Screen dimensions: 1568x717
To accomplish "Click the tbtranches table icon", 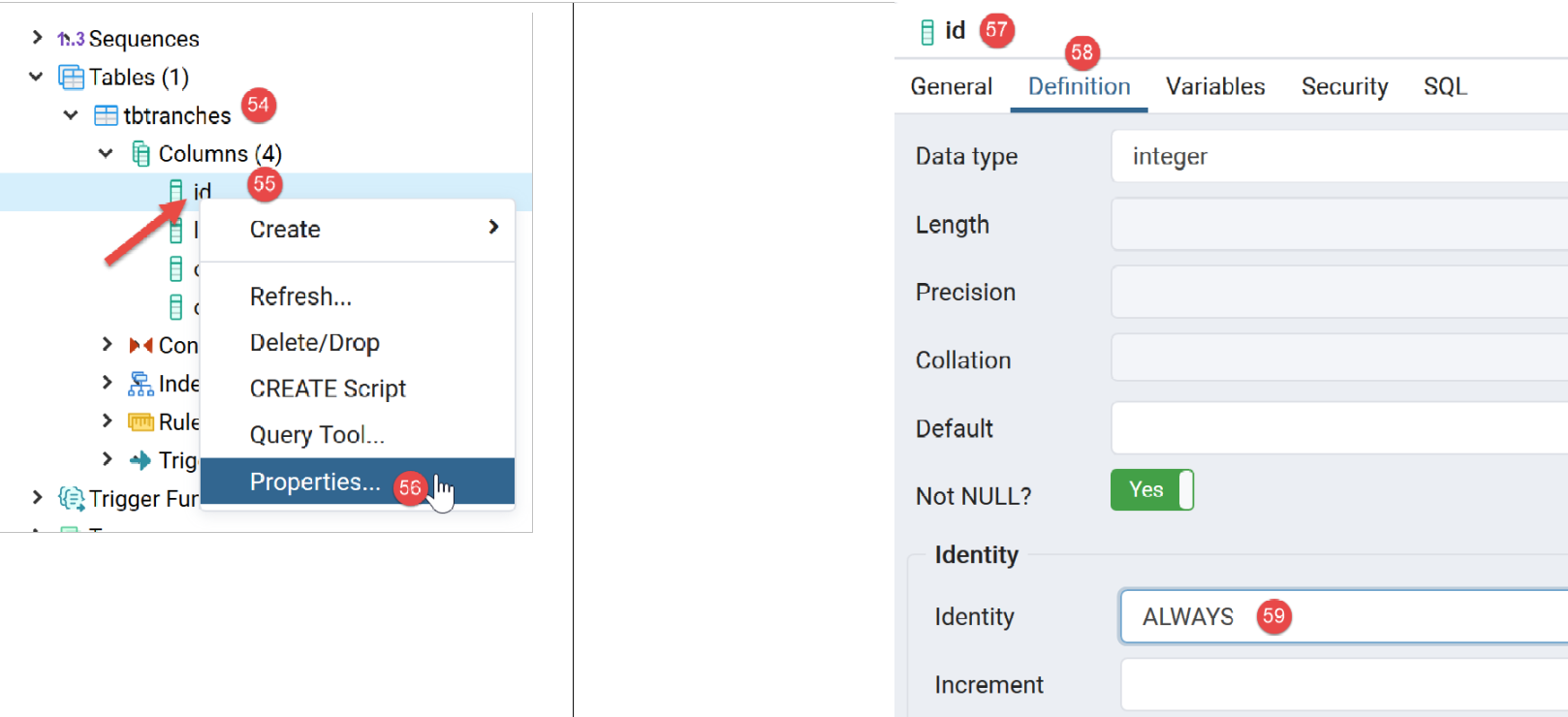I will coord(106,116).
